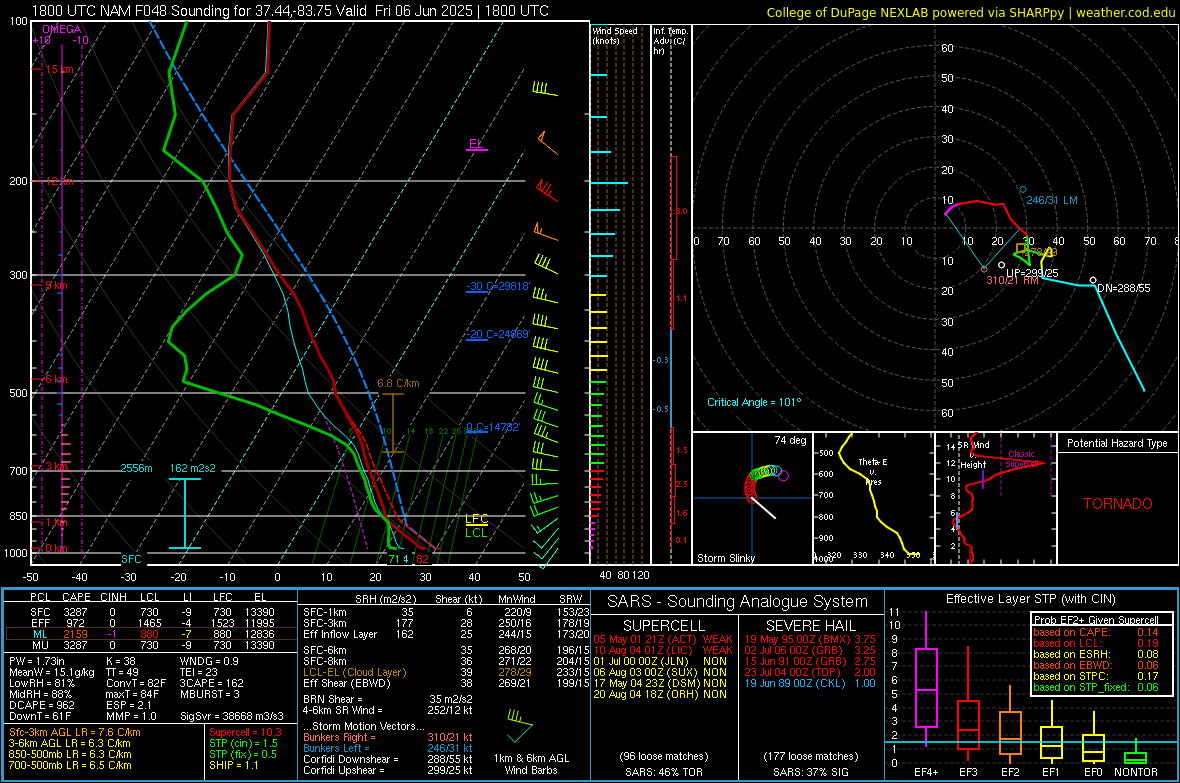Click the SARS - Sounding Analogue System title
Image resolution: width=1180 pixels, height=783 pixels.
pos(738,602)
